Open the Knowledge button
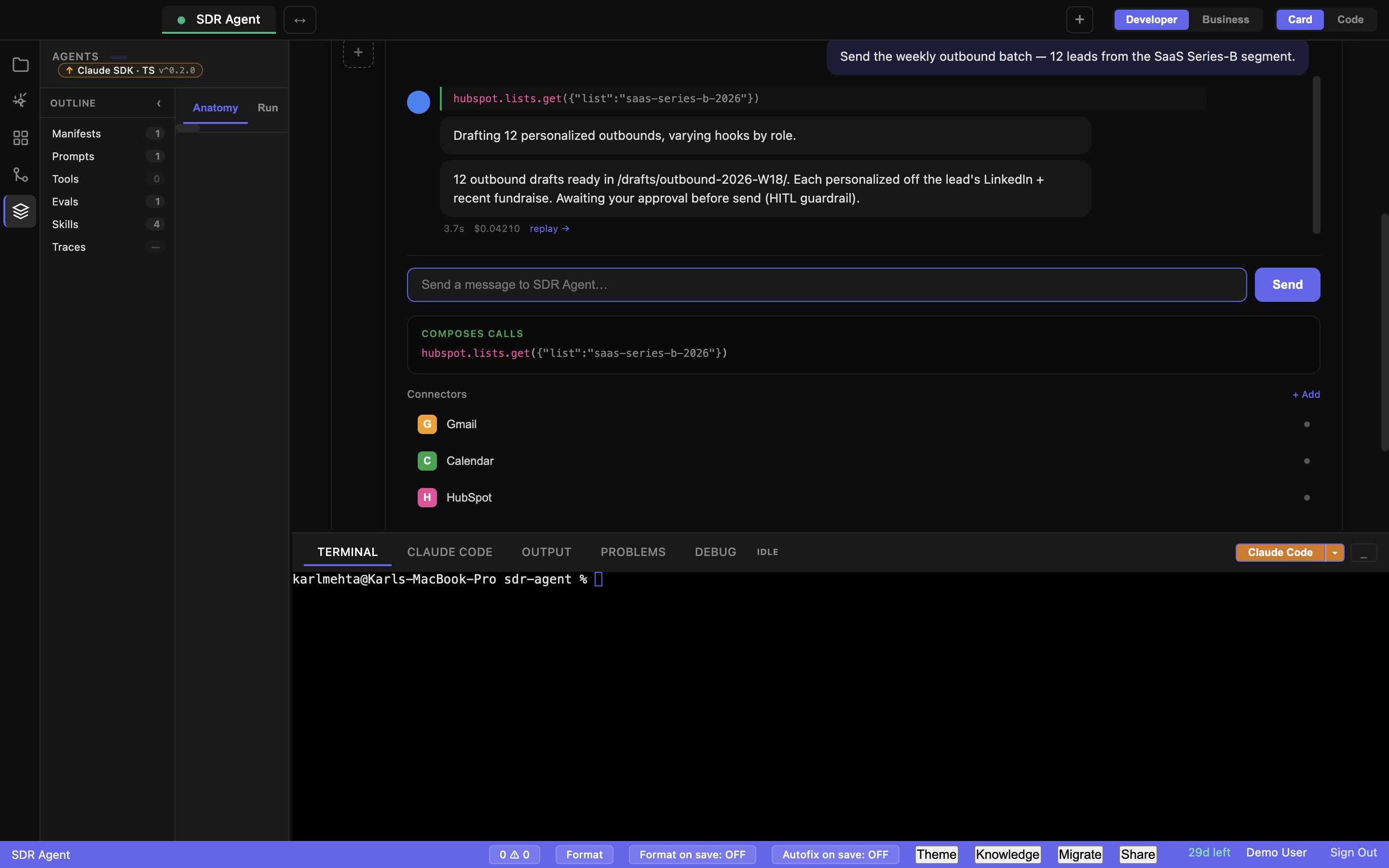1389x868 pixels. (x=1008, y=855)
